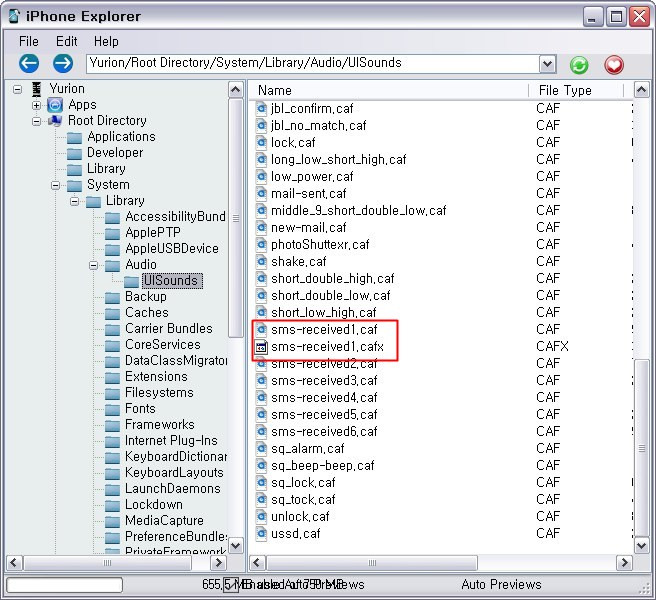Click file list horizontal scroll right arrow

pos(625,563)
